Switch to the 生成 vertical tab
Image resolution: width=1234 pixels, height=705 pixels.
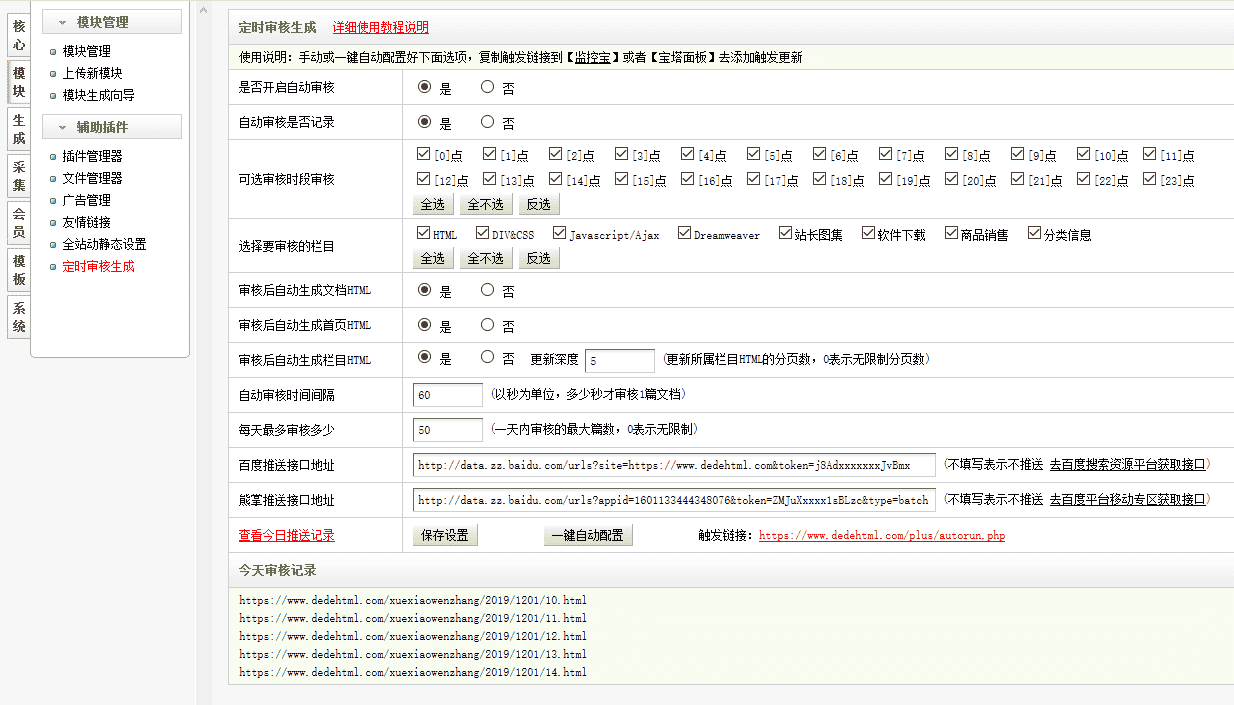coord(19,129)
